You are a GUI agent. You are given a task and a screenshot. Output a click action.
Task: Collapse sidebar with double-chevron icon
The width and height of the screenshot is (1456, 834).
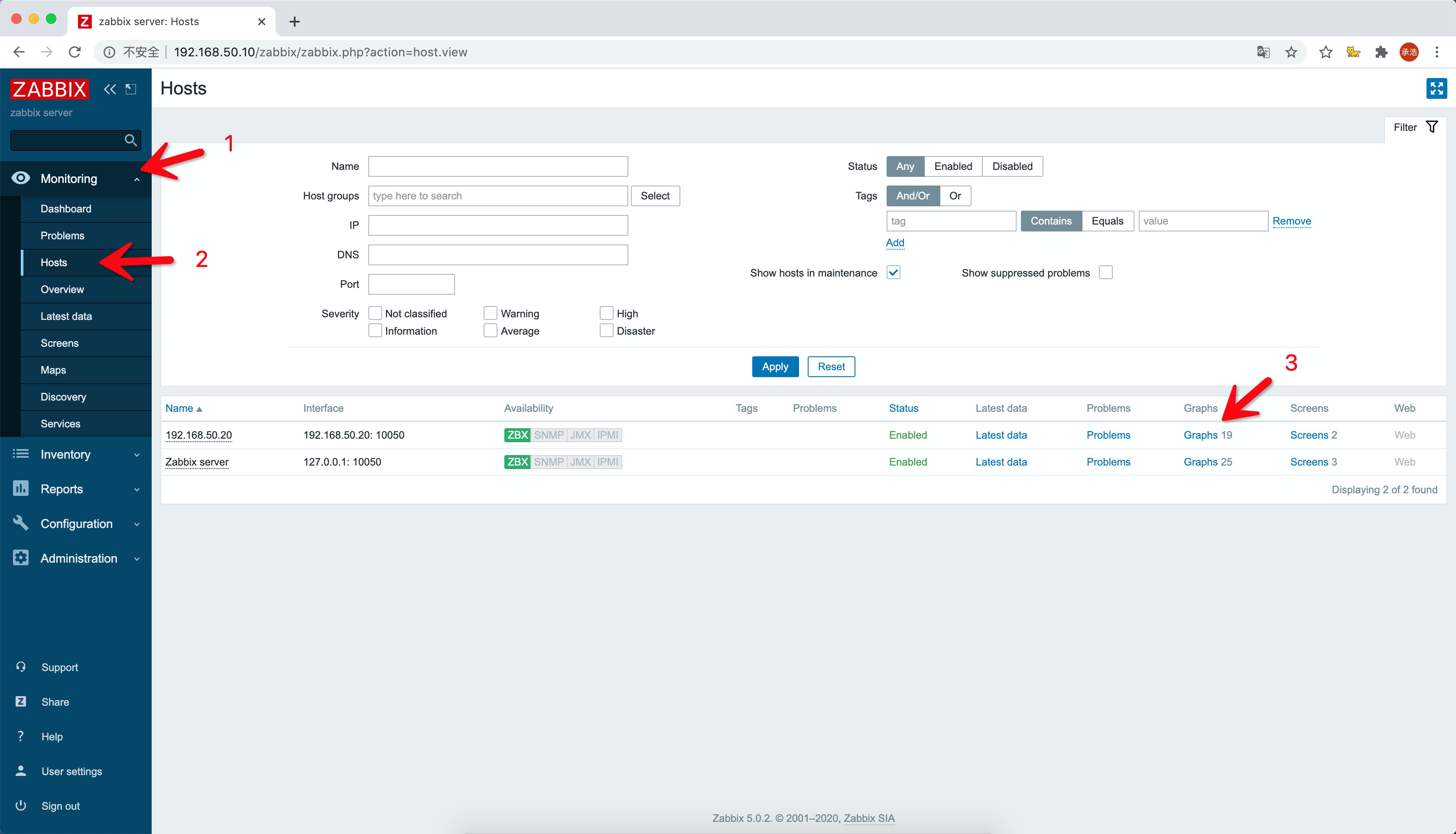[109, 89]
